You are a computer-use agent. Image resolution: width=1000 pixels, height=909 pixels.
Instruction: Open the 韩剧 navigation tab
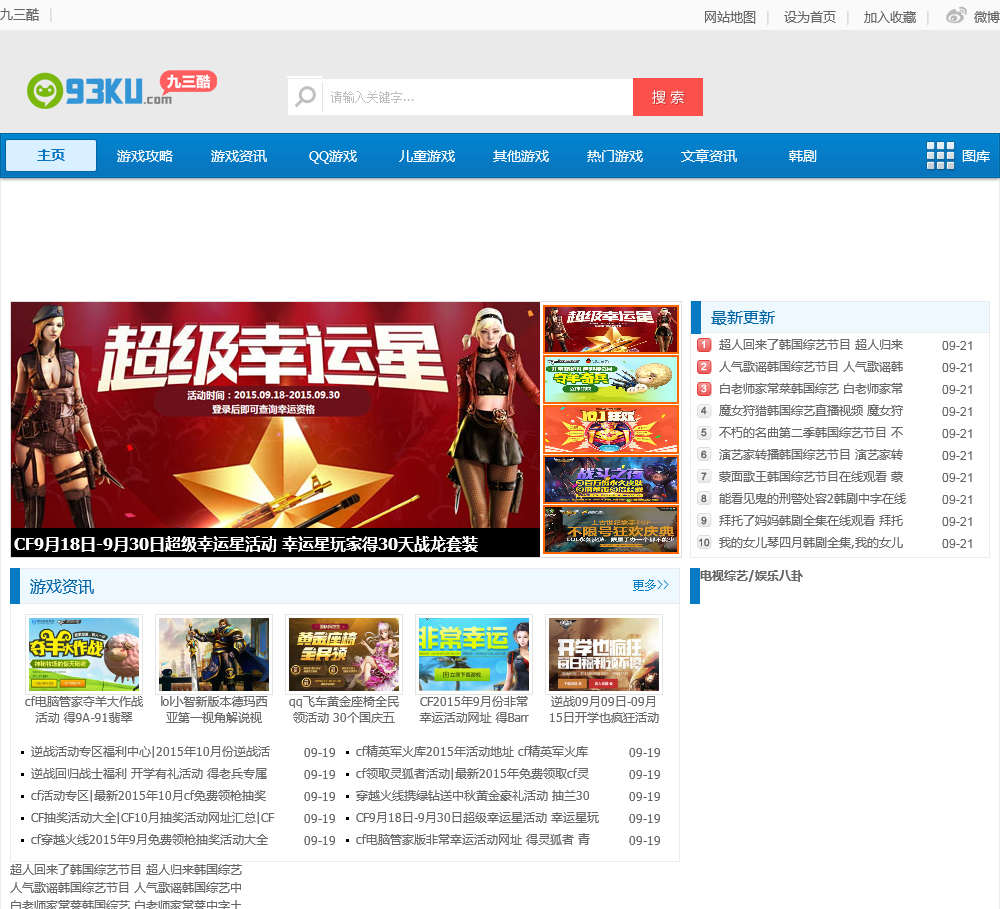802,156
